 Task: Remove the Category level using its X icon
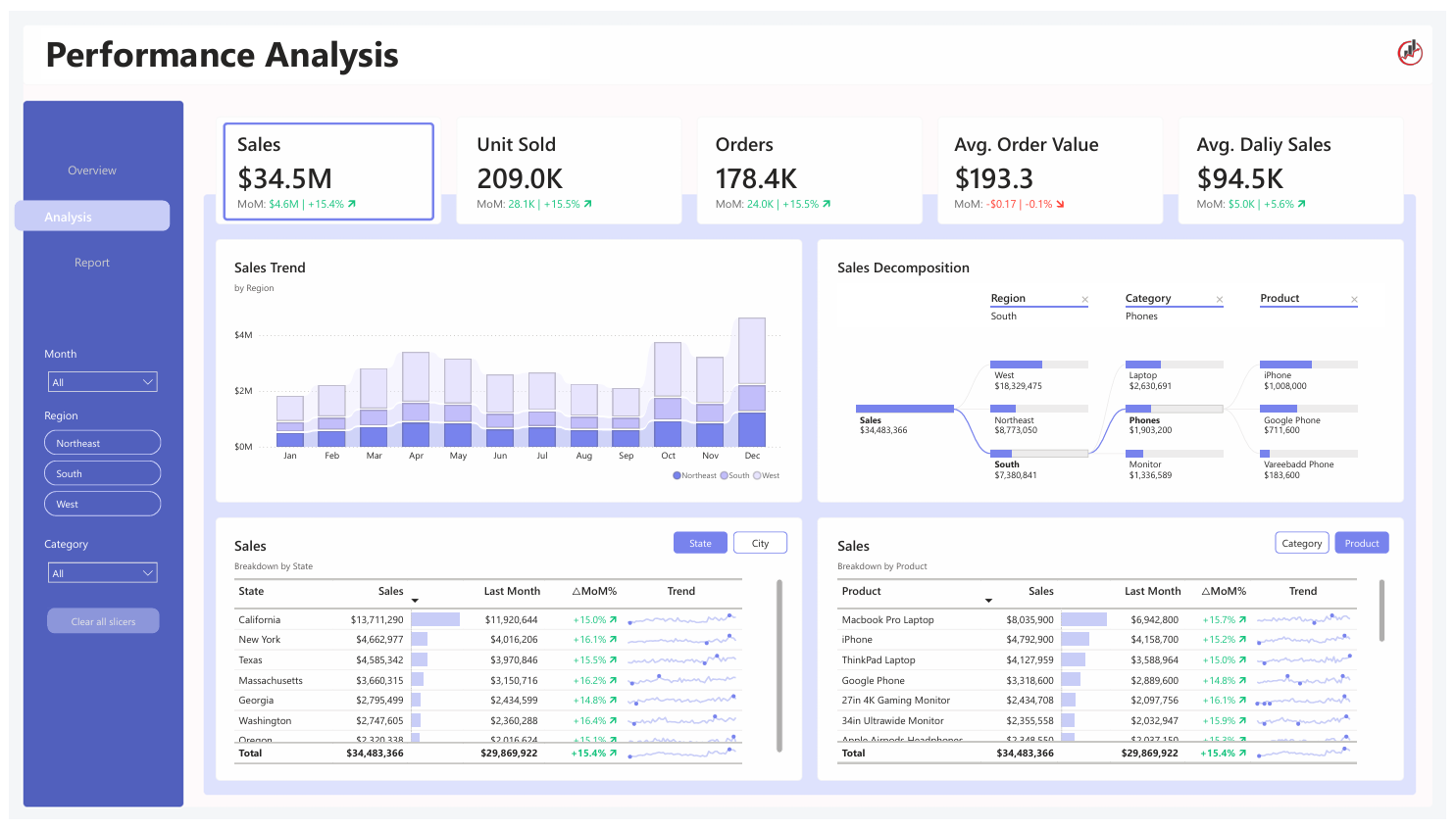tap(1219, 298)
